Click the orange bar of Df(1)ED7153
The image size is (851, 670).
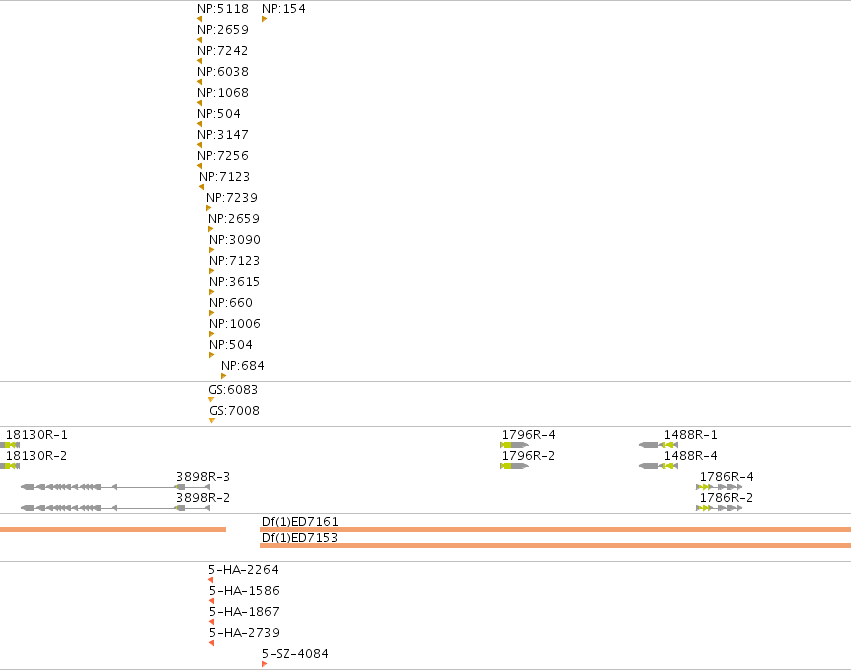pyautogui.click(x=555, y=545)
